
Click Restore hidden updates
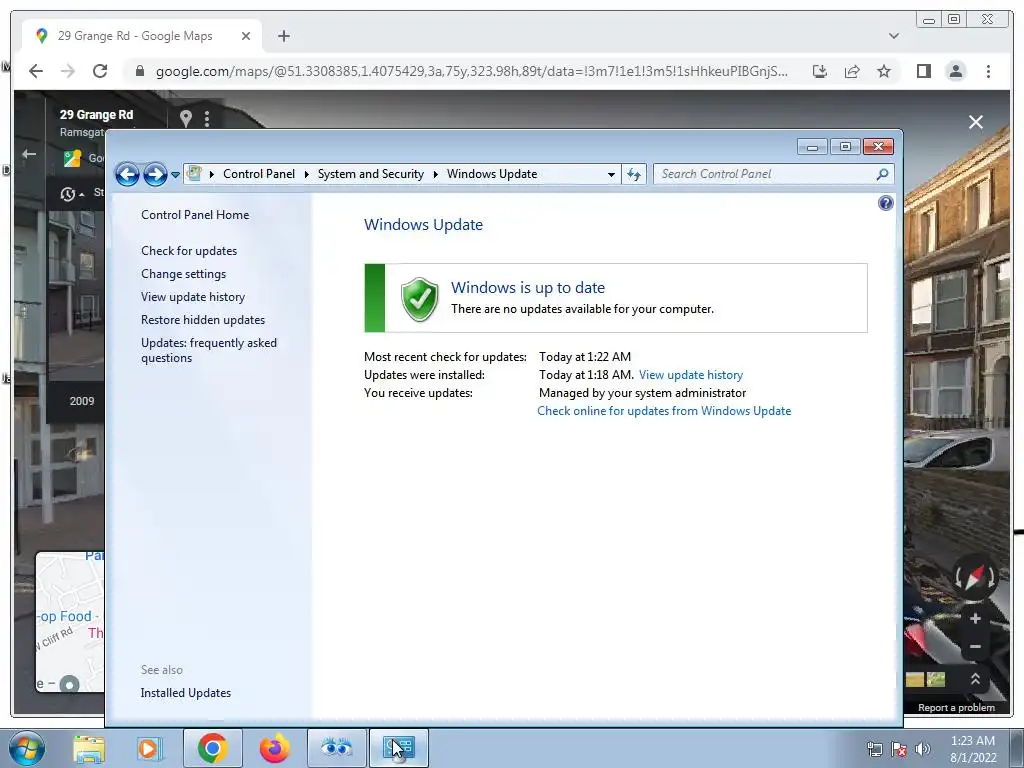tap(203, 319)
